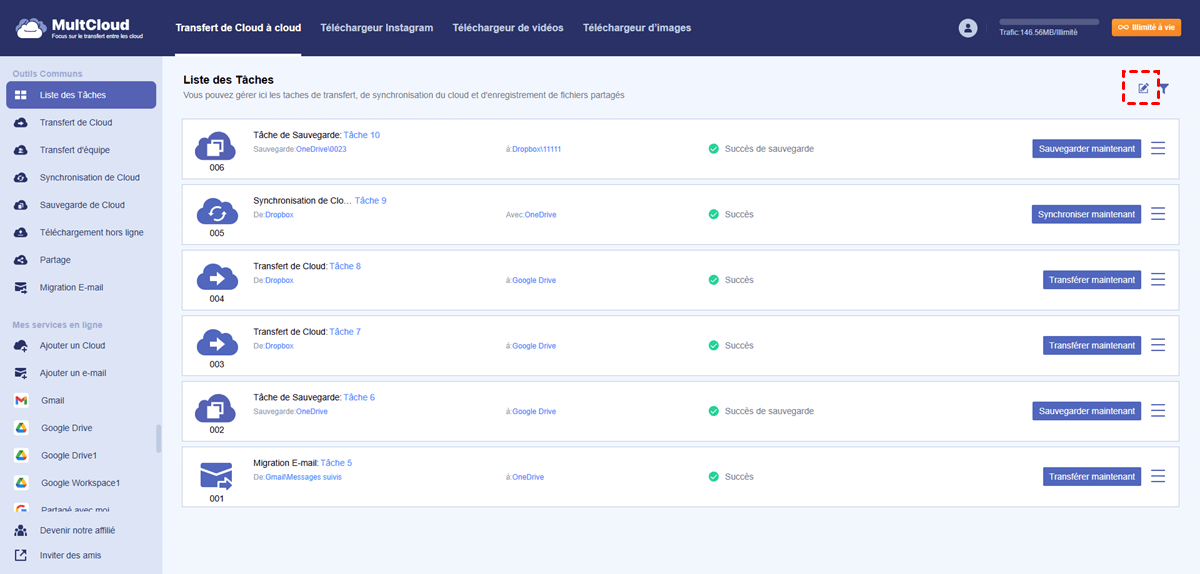Click the Trafic:146.56MB/Illimité text
Image resolution: width=1200 pixels, height=574 pixels.
point(1038,33)
